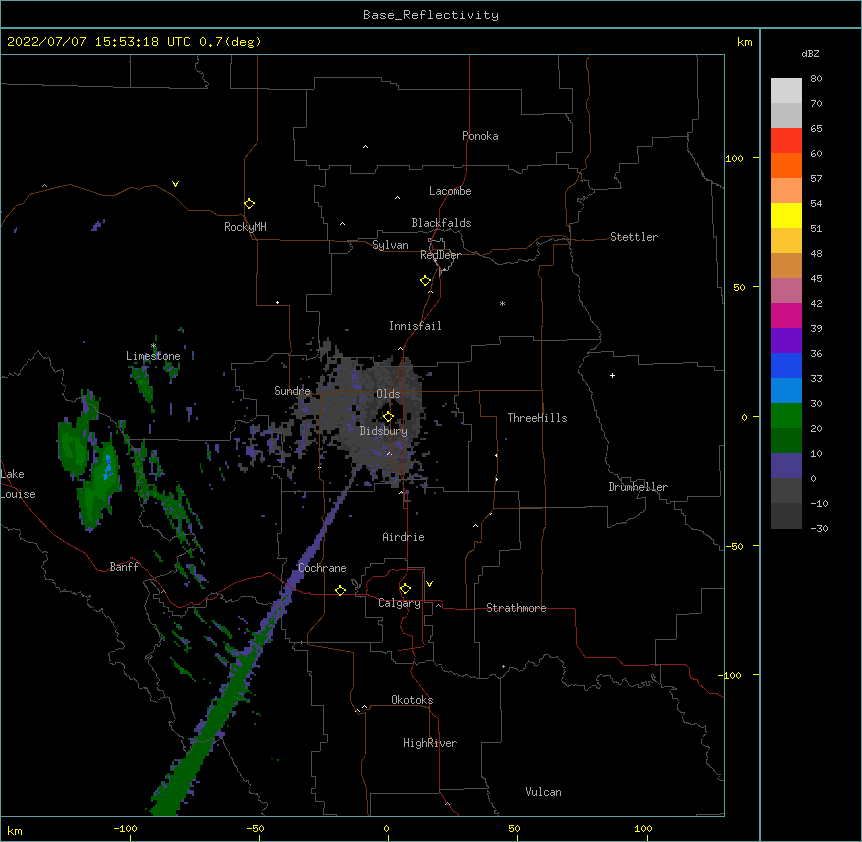Click the asterisk marker just above Limestone

point(153,346)
